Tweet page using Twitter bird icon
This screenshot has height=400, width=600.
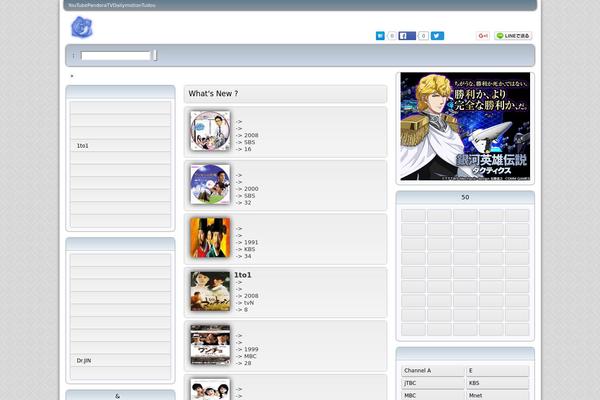coord(437,36)
